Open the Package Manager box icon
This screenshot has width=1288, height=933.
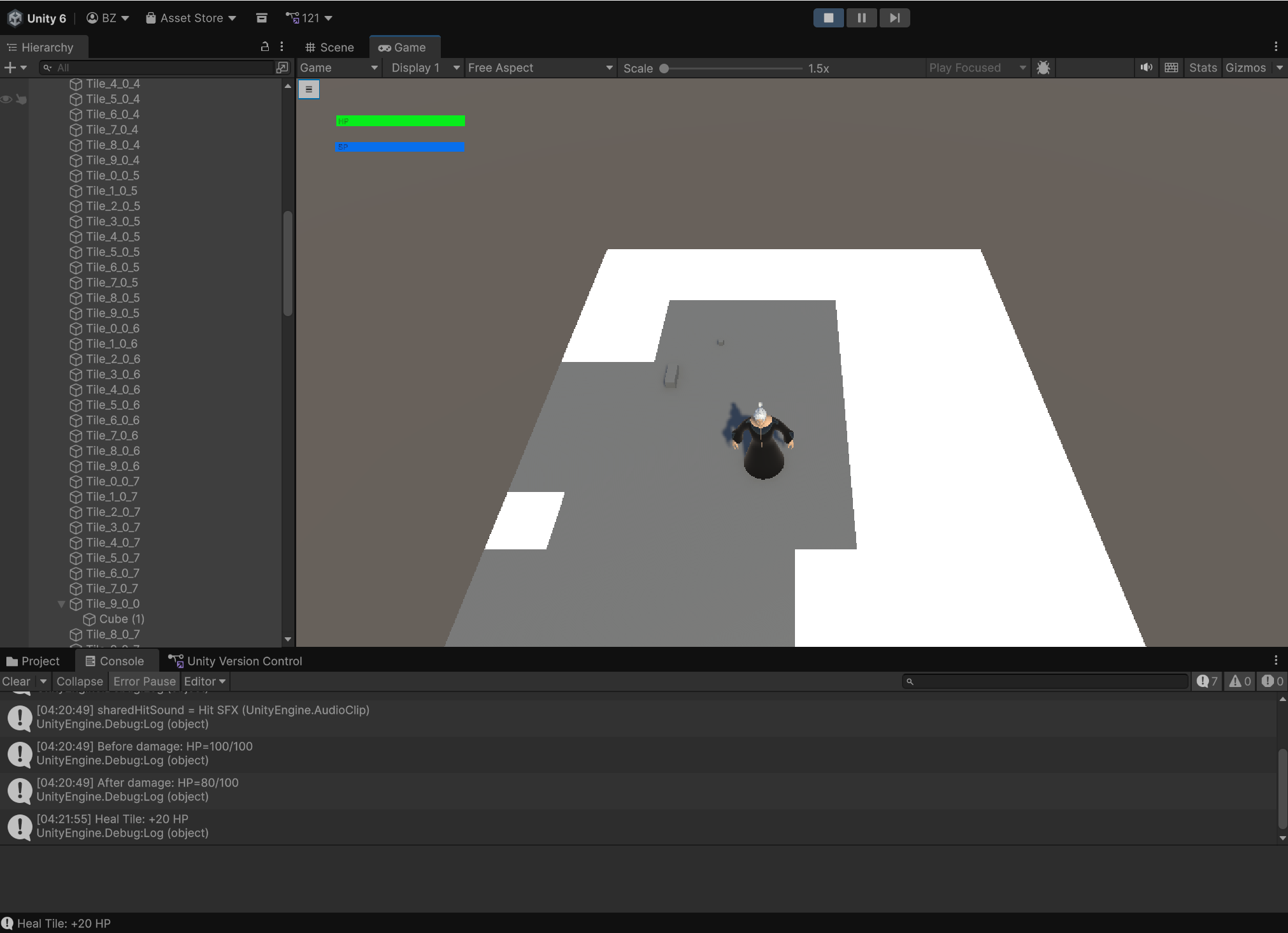pyautogui.click(x=261, y=18)
